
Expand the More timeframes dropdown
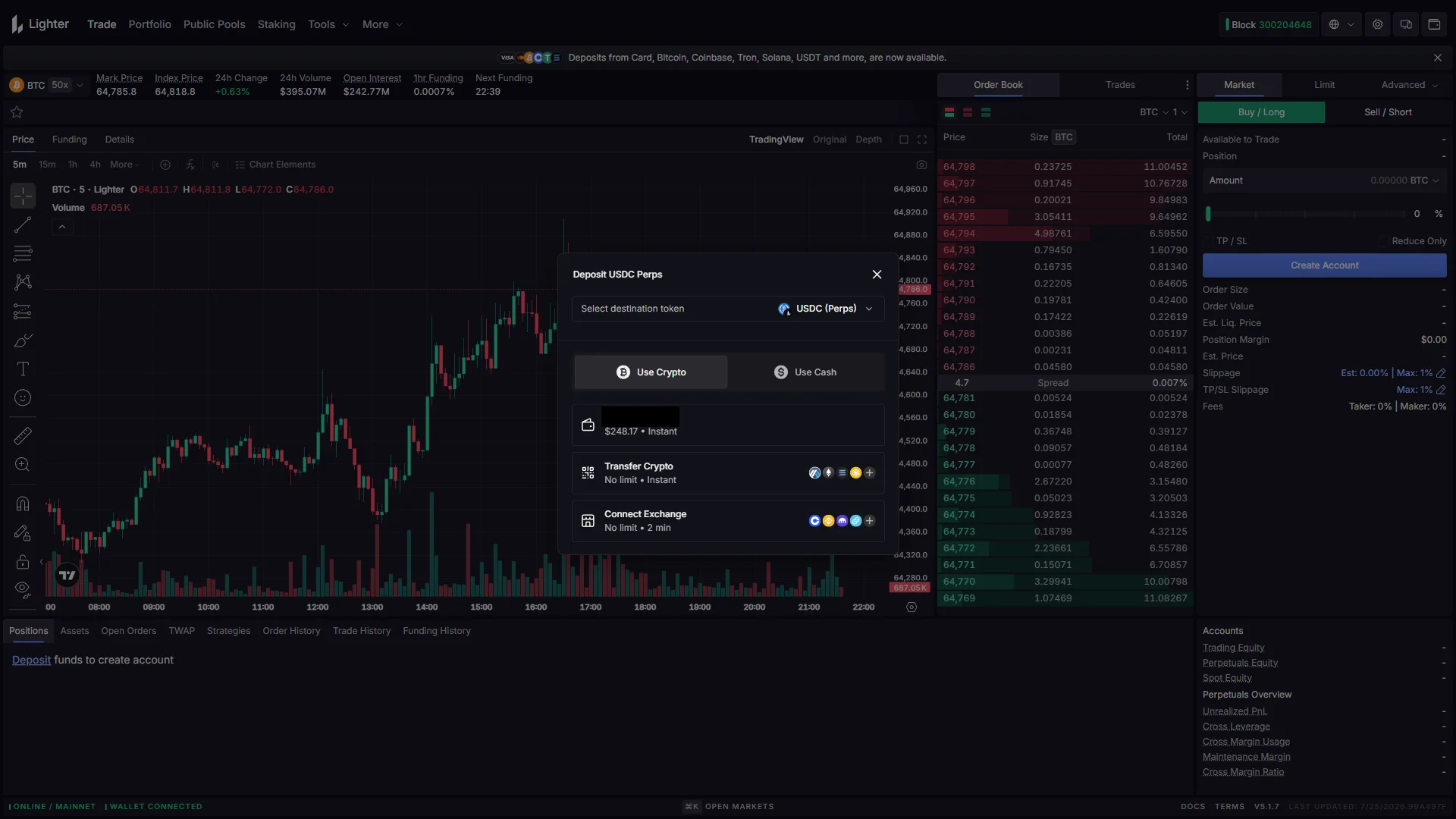tap(125, 165)
